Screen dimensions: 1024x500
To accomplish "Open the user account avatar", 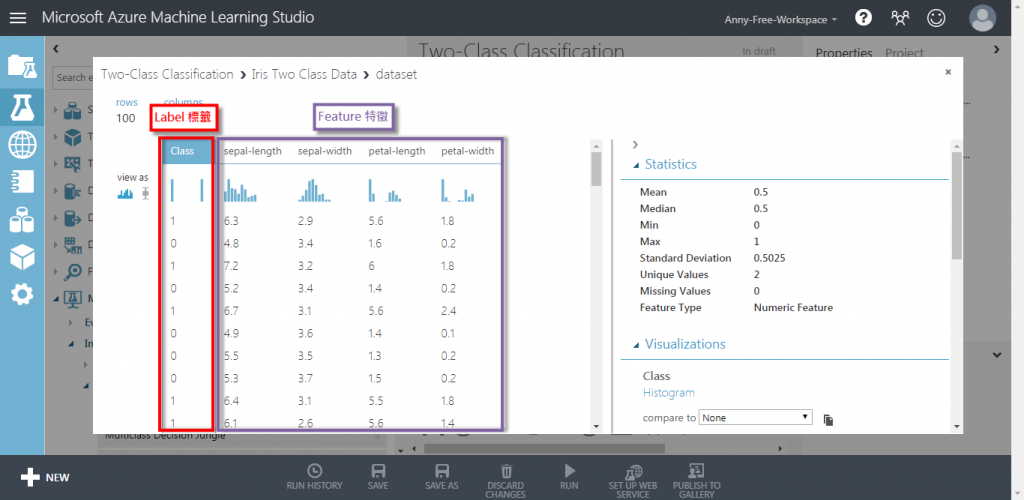I will click(x=982, y=18).
